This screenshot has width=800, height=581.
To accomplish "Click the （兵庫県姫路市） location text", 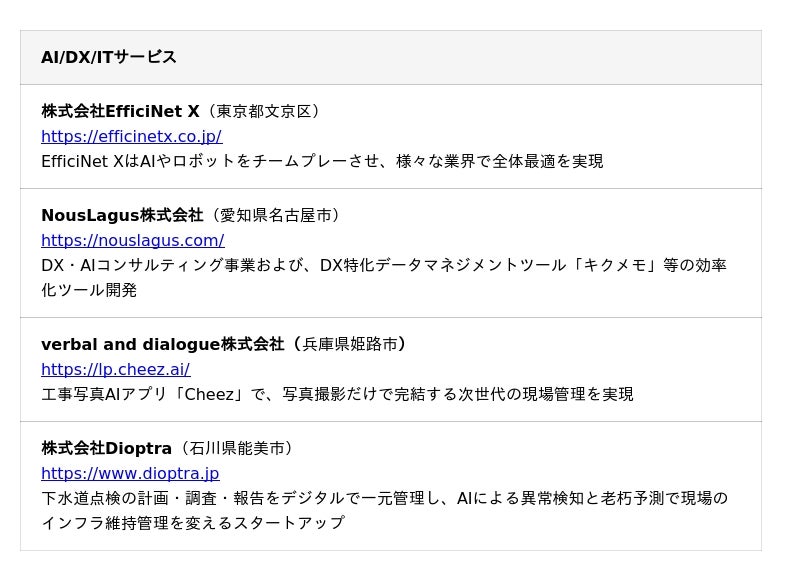I will coord(349,344).
